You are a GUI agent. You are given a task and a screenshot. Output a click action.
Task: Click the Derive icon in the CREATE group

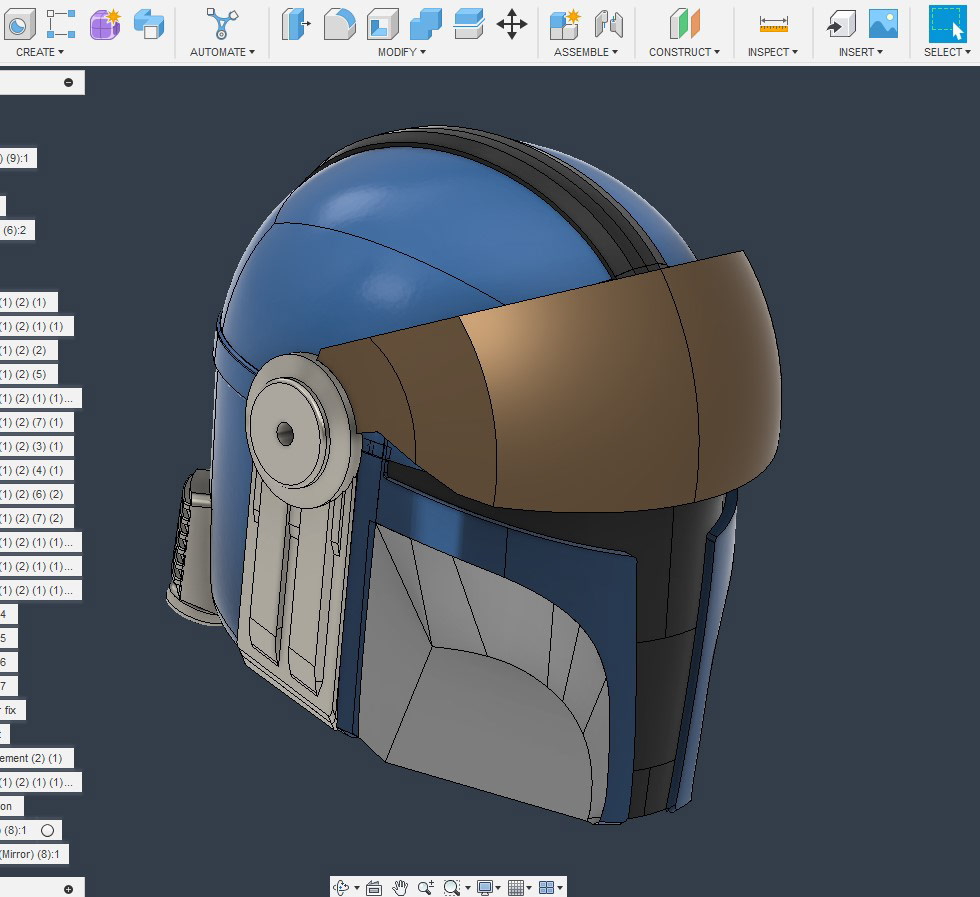pyautogui.click(x=149, y=24)
